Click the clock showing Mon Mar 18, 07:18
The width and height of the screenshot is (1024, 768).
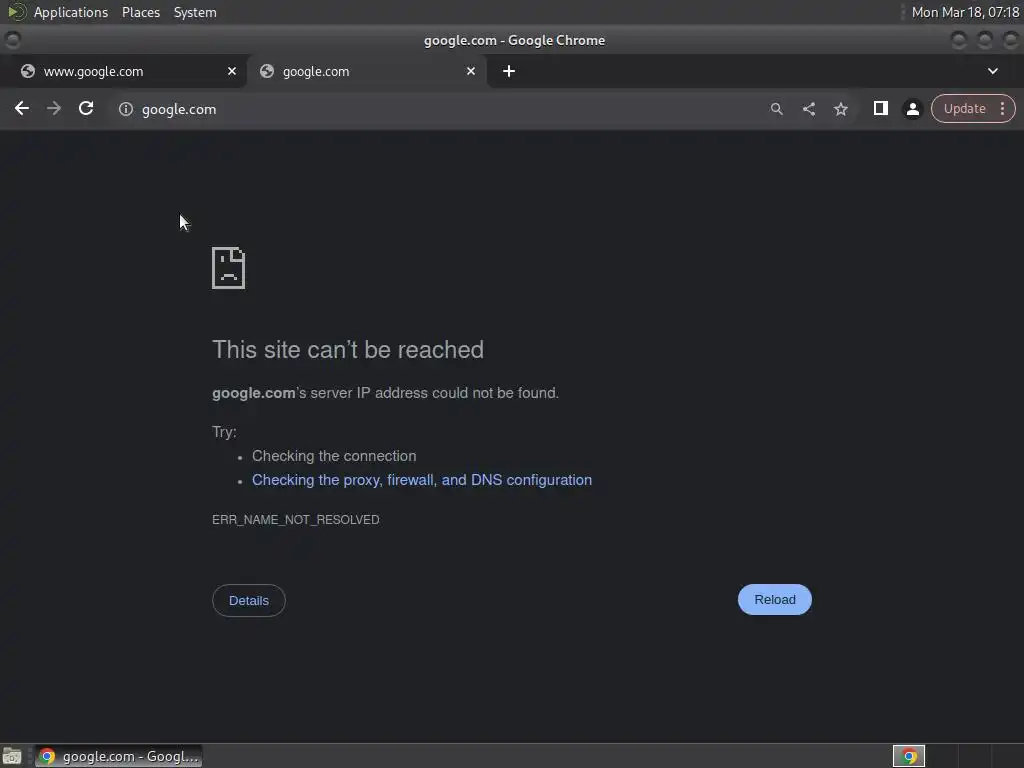pos(965,12)
